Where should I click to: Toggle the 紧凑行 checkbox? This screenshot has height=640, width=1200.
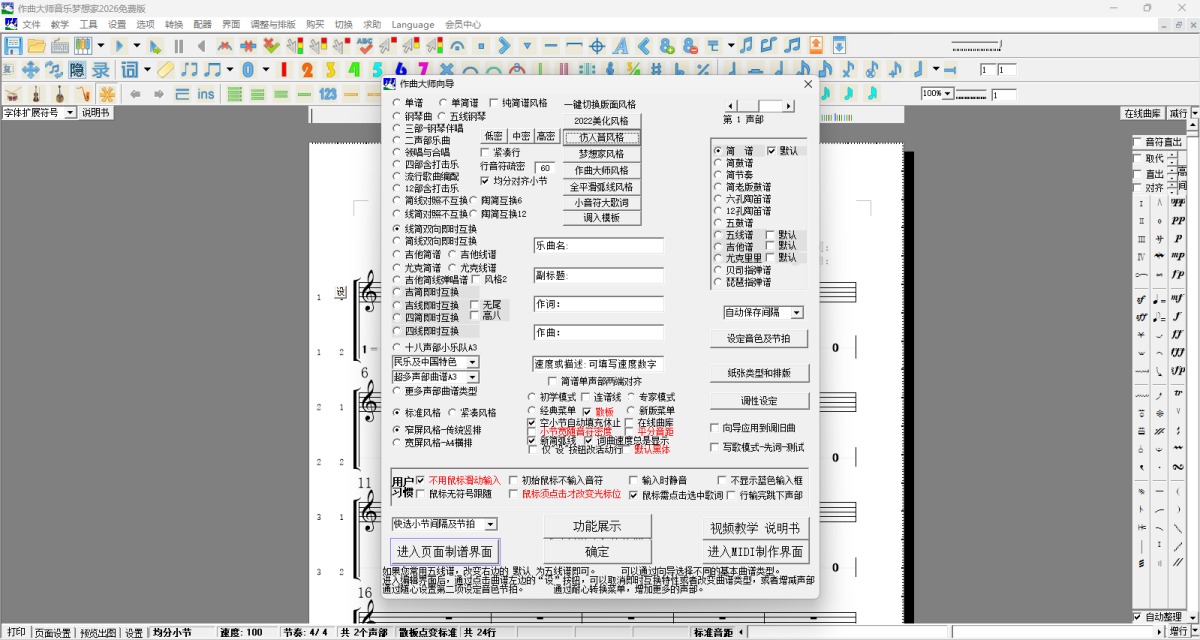486,152
